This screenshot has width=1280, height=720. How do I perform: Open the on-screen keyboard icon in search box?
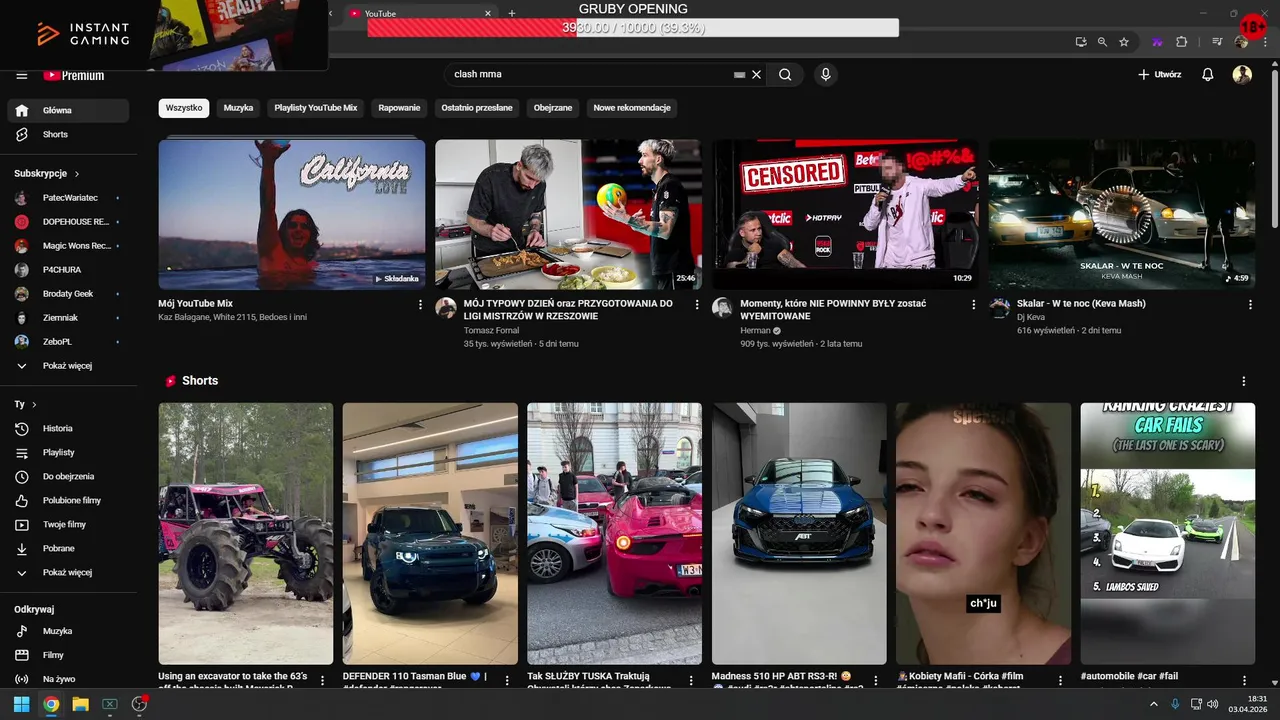pos(740,75)
